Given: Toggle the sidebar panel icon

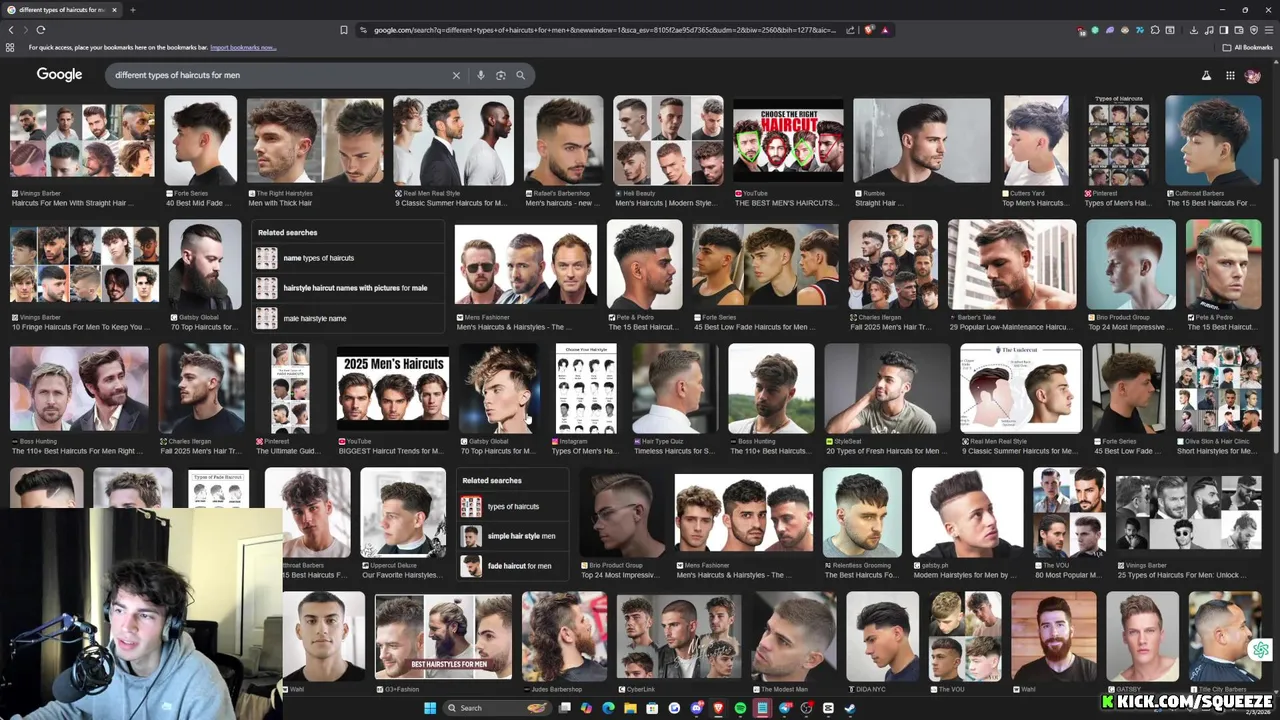Looking at the screenshot, I should click(1224, 30).
